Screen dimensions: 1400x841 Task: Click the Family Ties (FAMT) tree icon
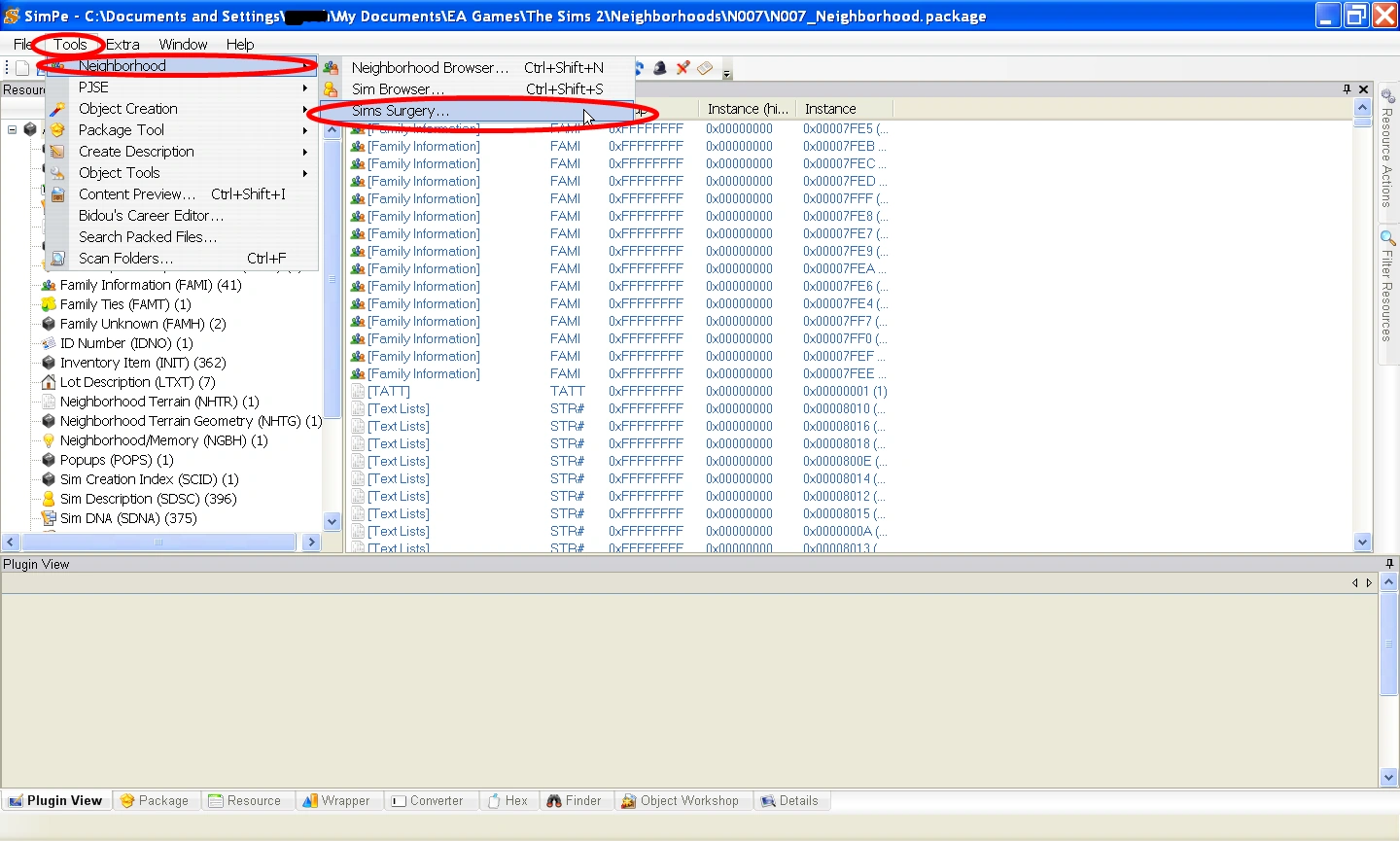49,304
